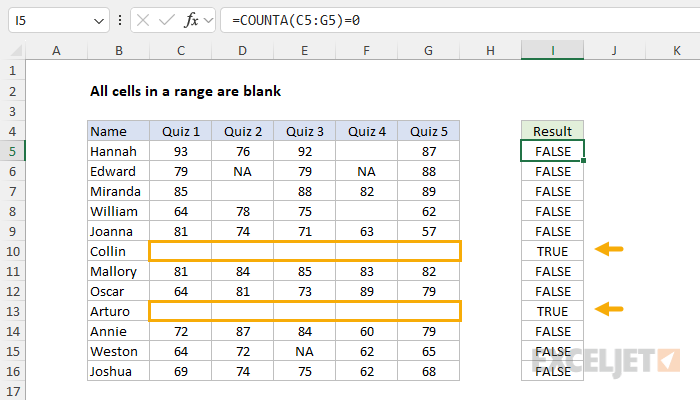This screenshot has width=700, height=400.
Task: Select column C header
Action: pyautogui.click(x=181, y=50)
